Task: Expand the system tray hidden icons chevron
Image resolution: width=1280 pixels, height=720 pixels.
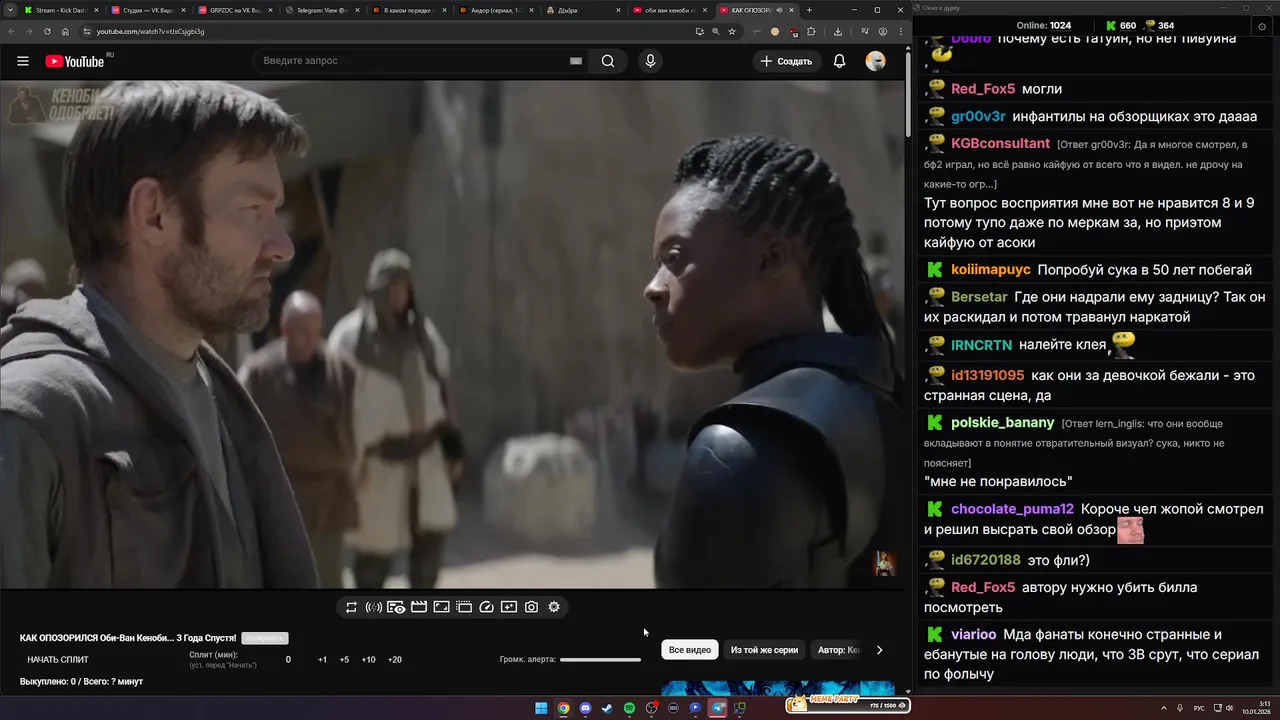Action: coord(1165,708)
